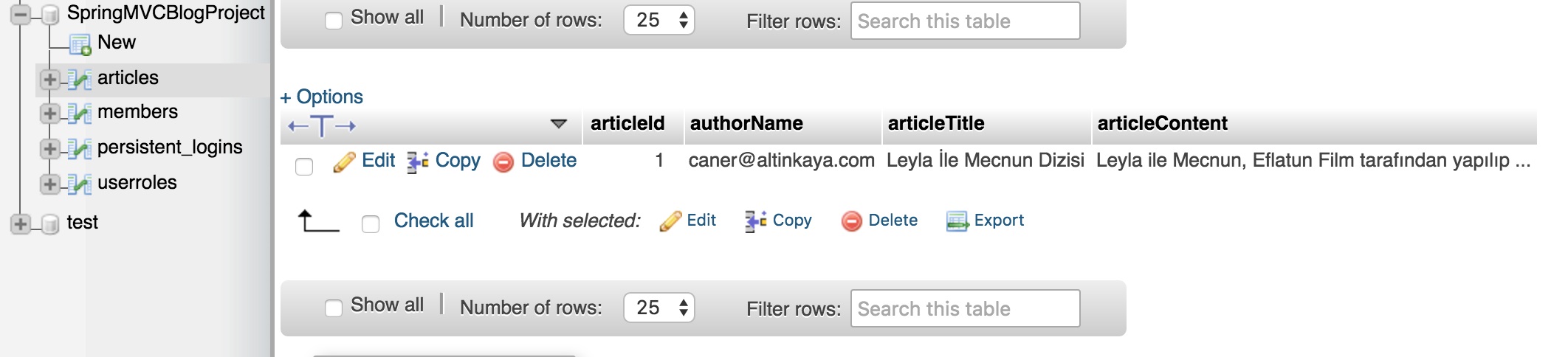Open the top Number of rows dropdown
Viewport: 1568px width, 357px height.
coord(659,20)
